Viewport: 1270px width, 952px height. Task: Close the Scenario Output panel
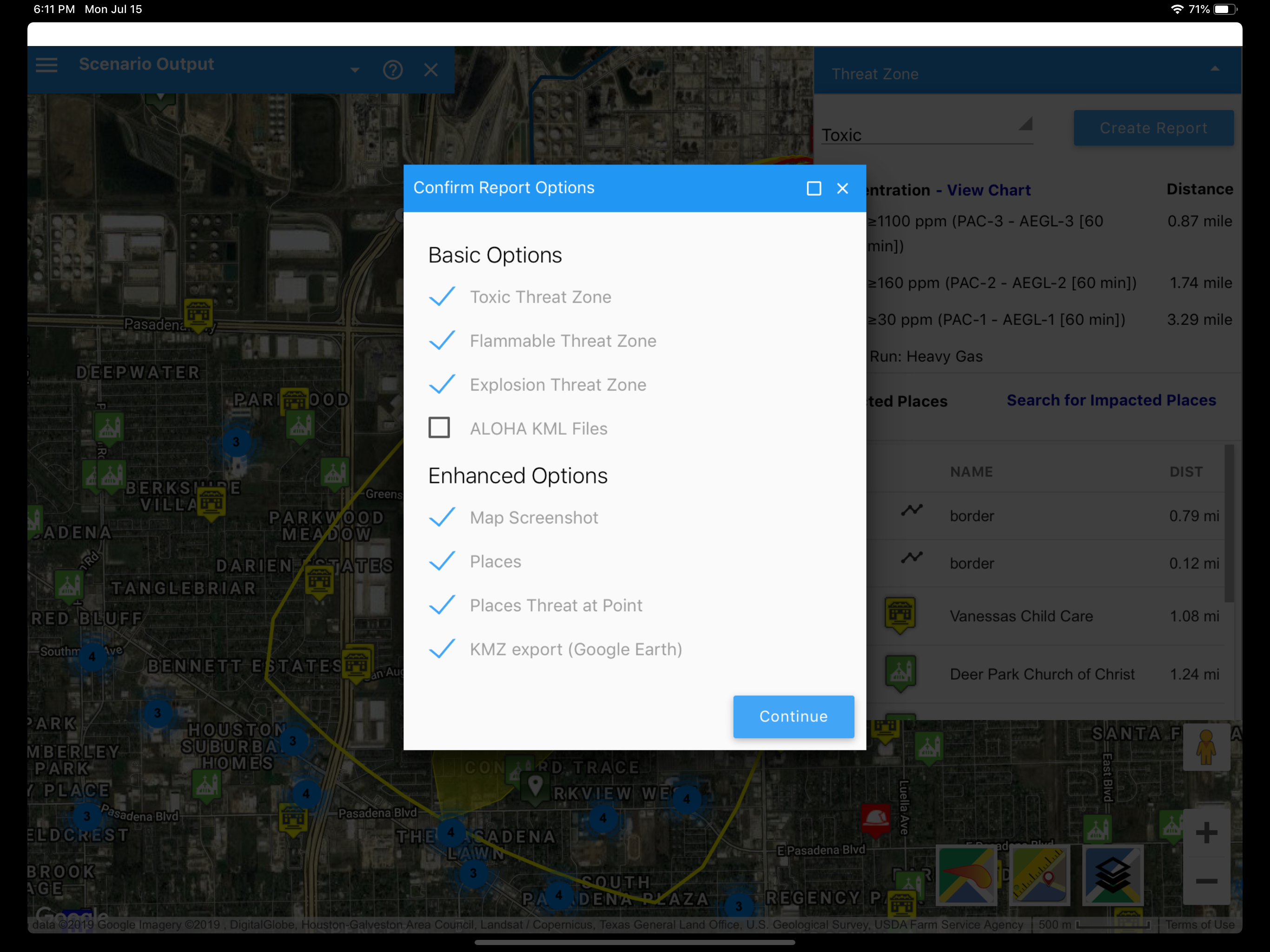[430, 70]
